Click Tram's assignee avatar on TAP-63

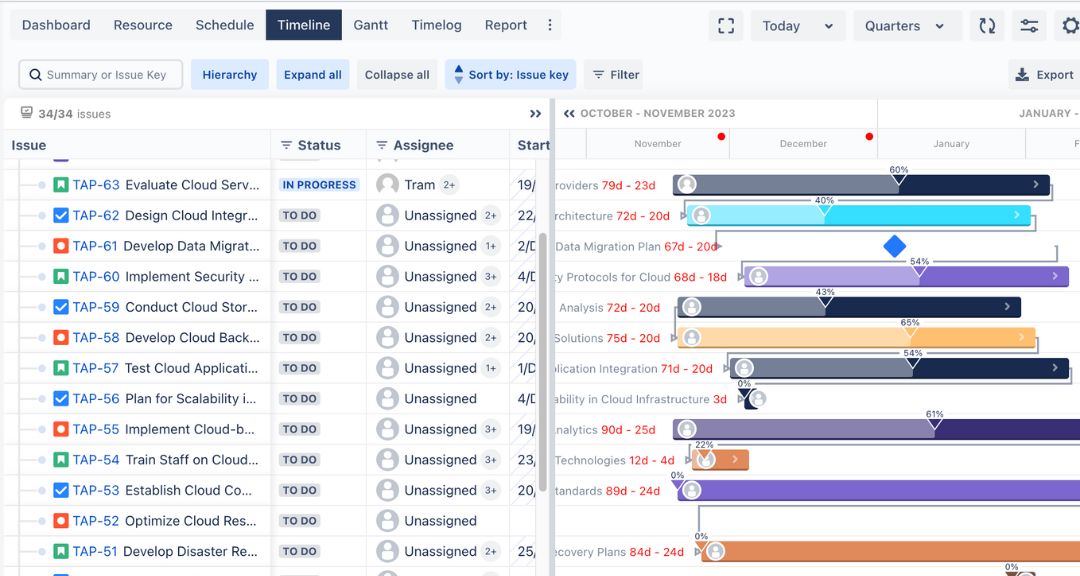click(387, 184)
